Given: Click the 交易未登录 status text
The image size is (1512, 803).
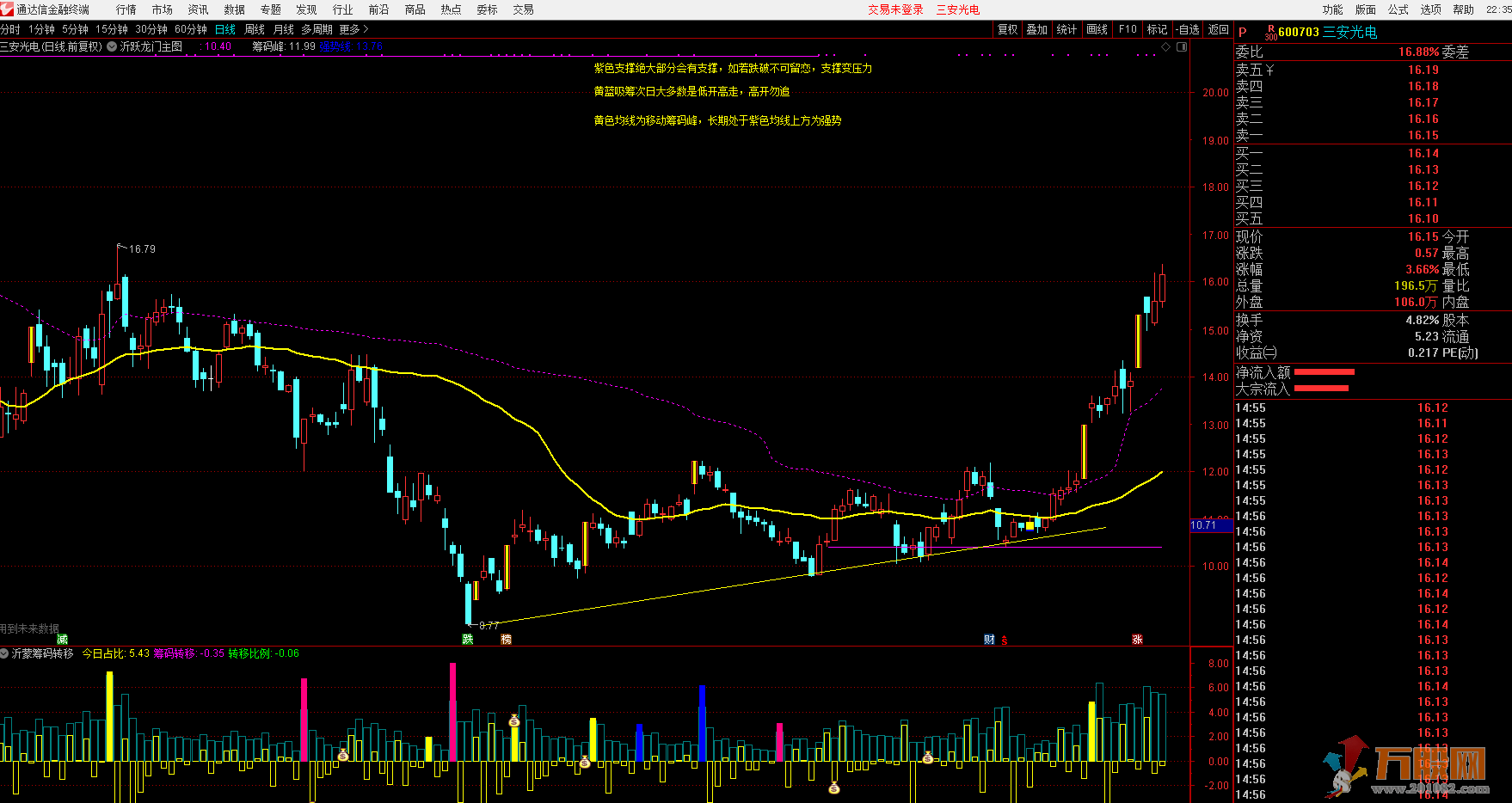Looking at the screenshot, I should point(895,9).
